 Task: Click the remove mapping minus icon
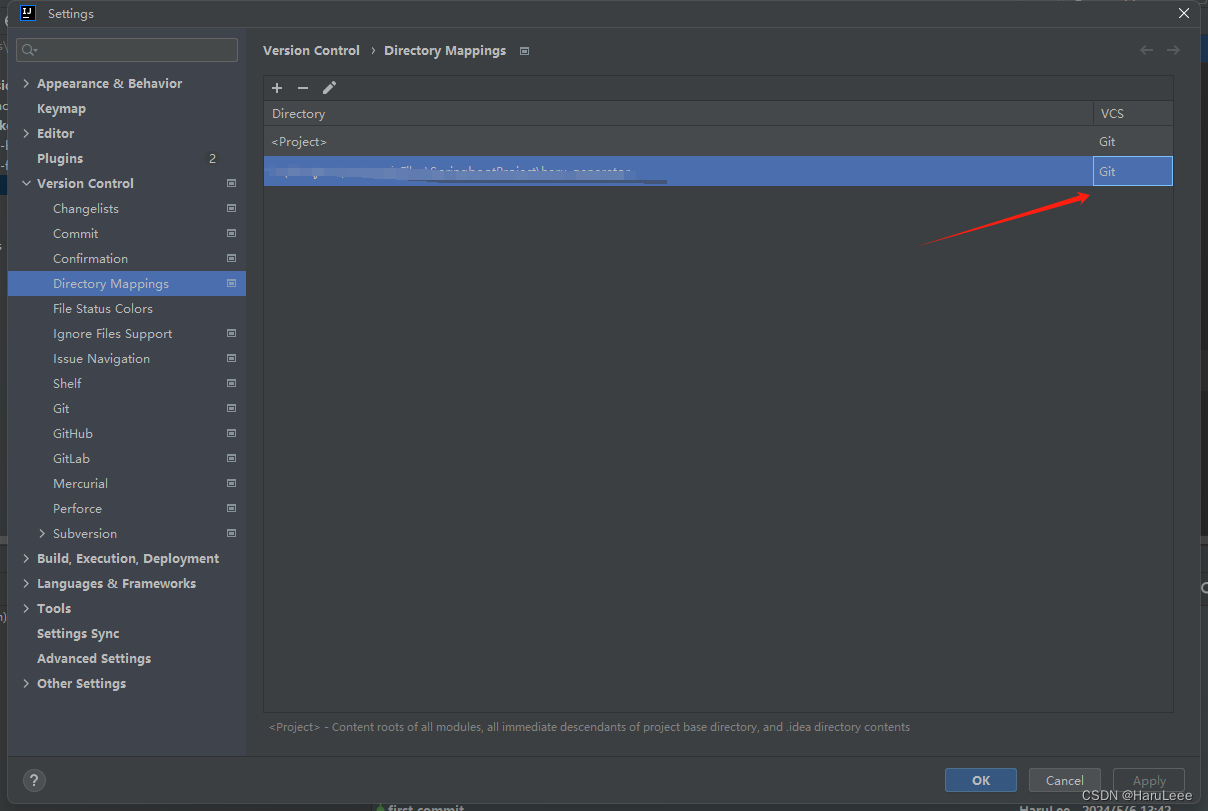pos(303,88)
